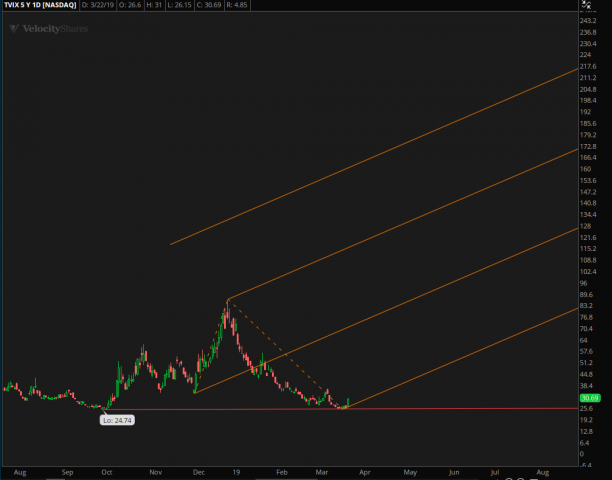Viewport: 612px width, 480px height.
Task: Select the O: 26.6 open value
Action: coord(130,5)
